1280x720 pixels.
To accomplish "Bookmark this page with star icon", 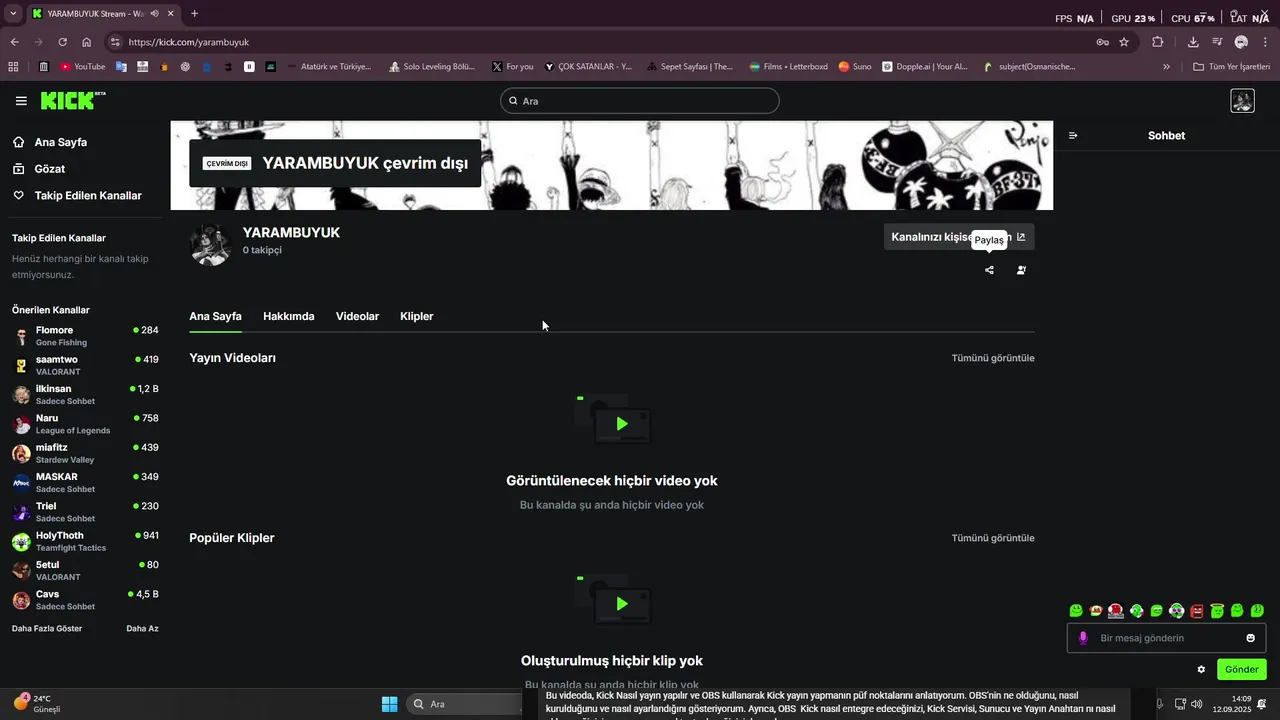I will point(1124,42).
